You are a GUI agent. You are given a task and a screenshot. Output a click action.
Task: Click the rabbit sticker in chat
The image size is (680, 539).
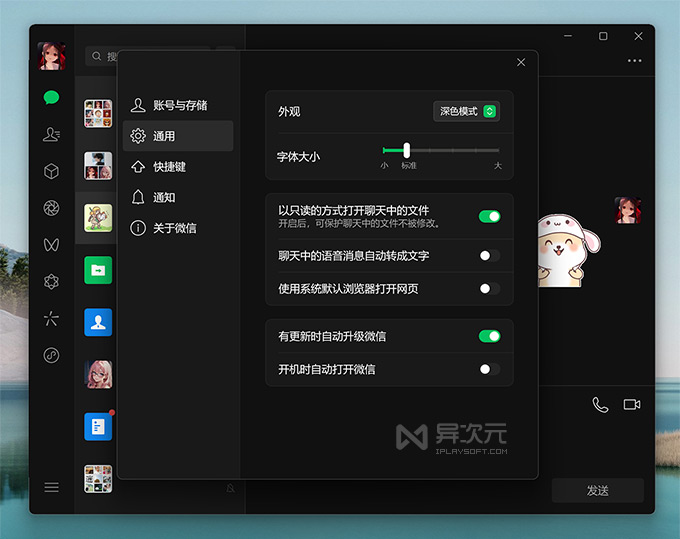(569, 251)
